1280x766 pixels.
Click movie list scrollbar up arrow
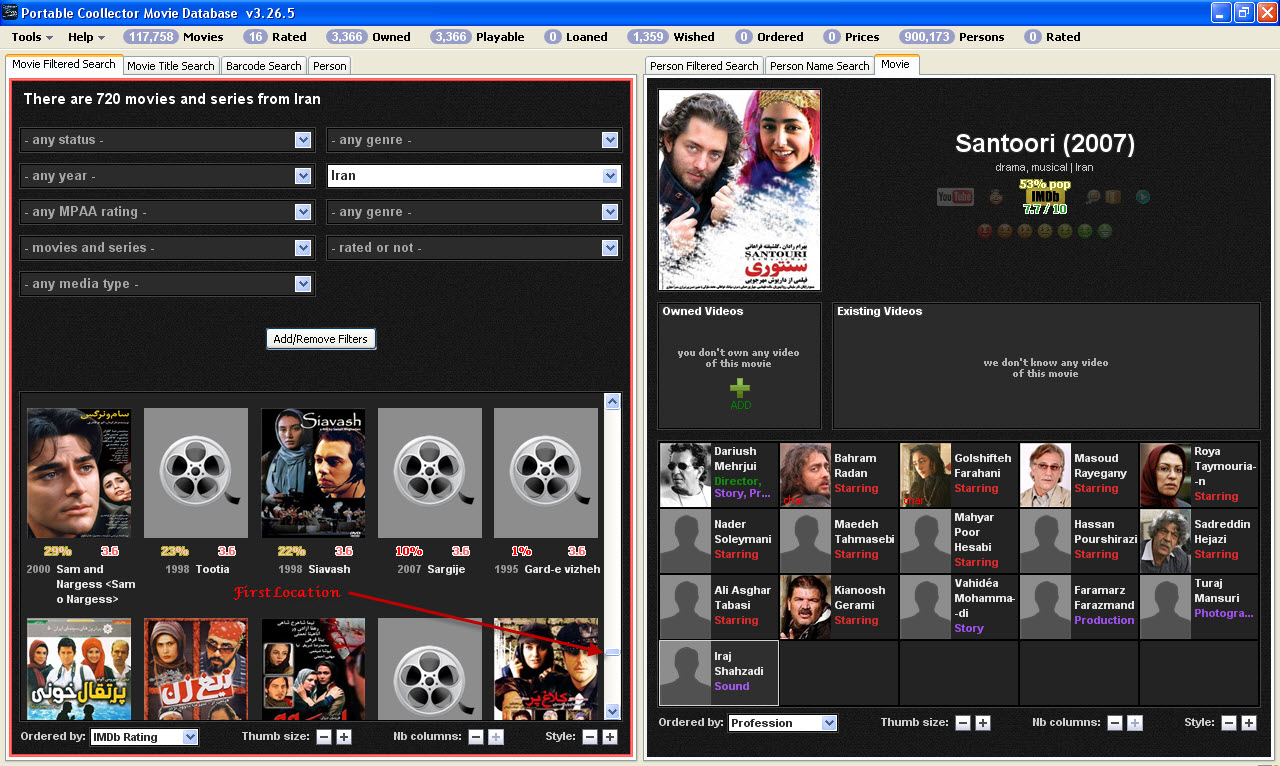(x=613, y=401)
